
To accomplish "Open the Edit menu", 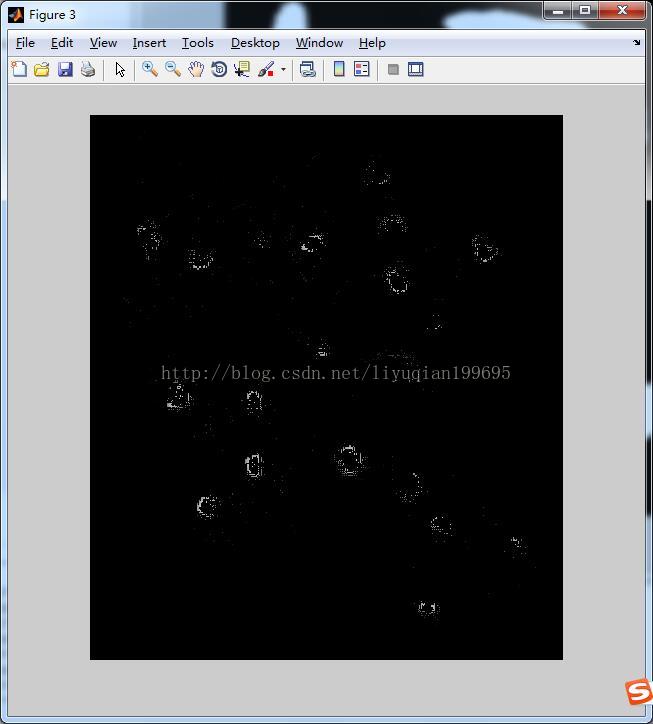I will [x=62, y=43].
